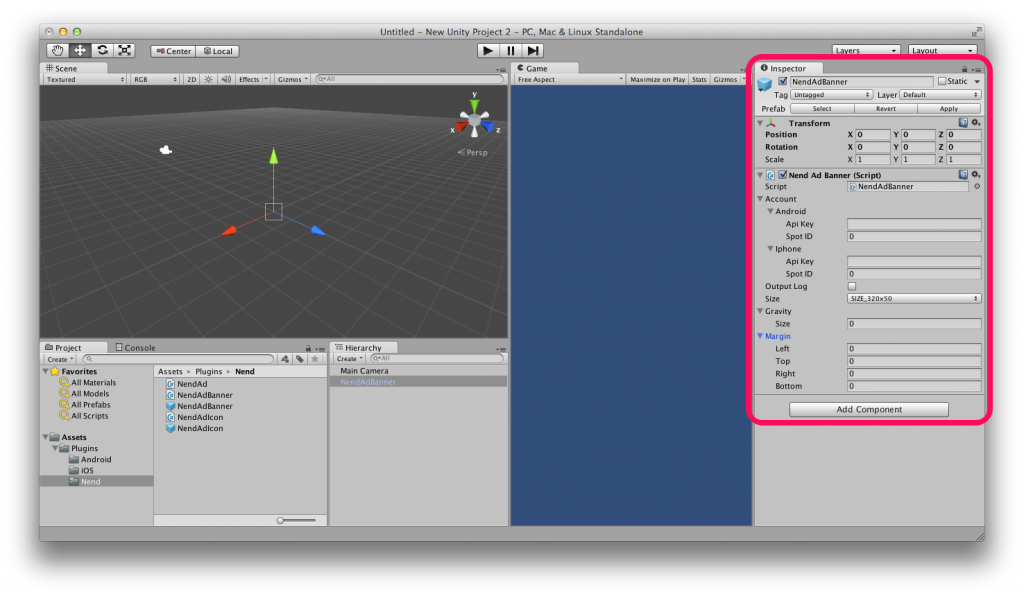Image resolution: width=1024 pixels, height=596 pixels.
Task: Open Tag Untagged dropdown
Action: [831, 95]
